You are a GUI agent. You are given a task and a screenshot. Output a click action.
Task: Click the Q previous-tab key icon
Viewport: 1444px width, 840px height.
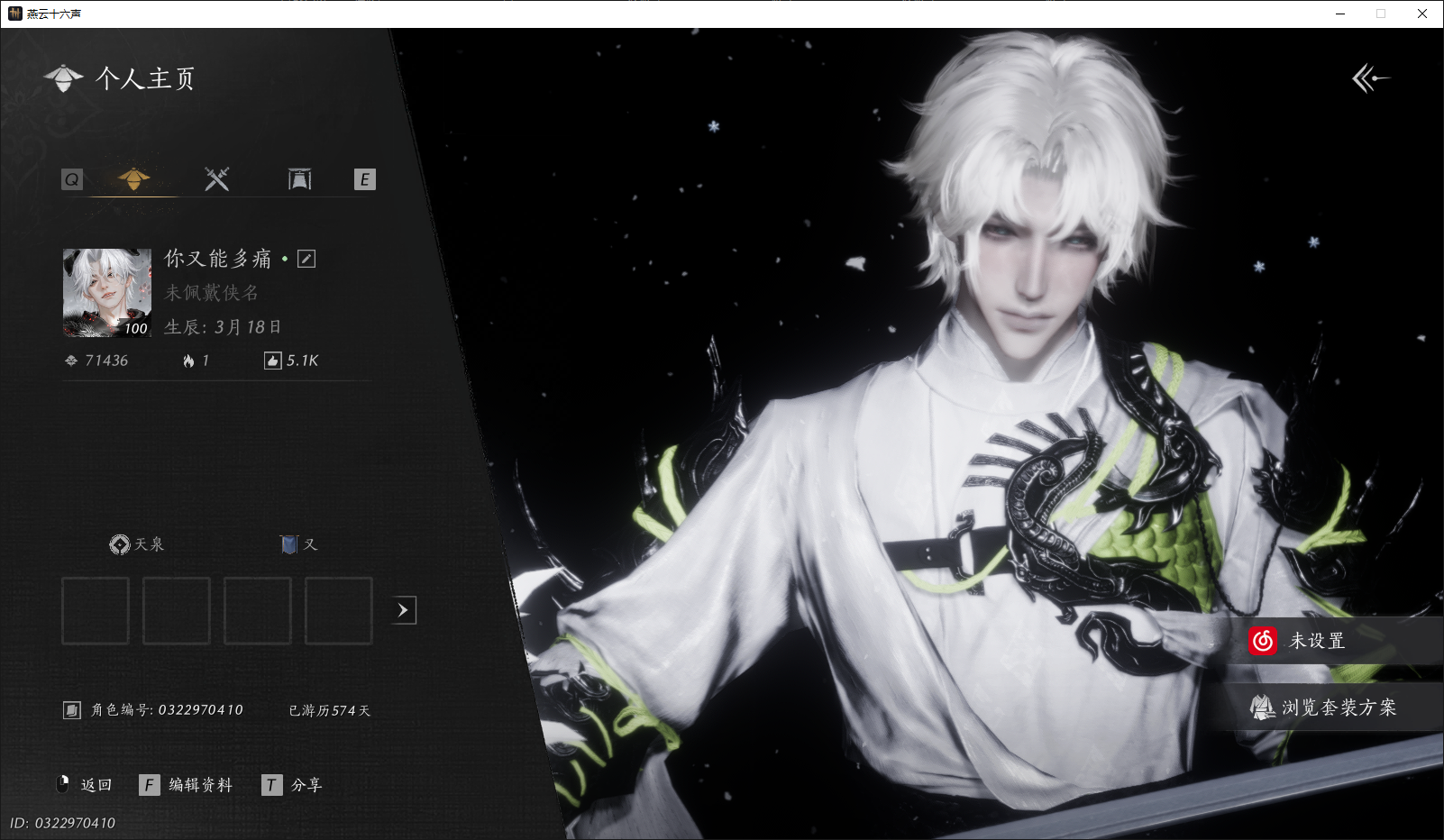click(72, 179)
